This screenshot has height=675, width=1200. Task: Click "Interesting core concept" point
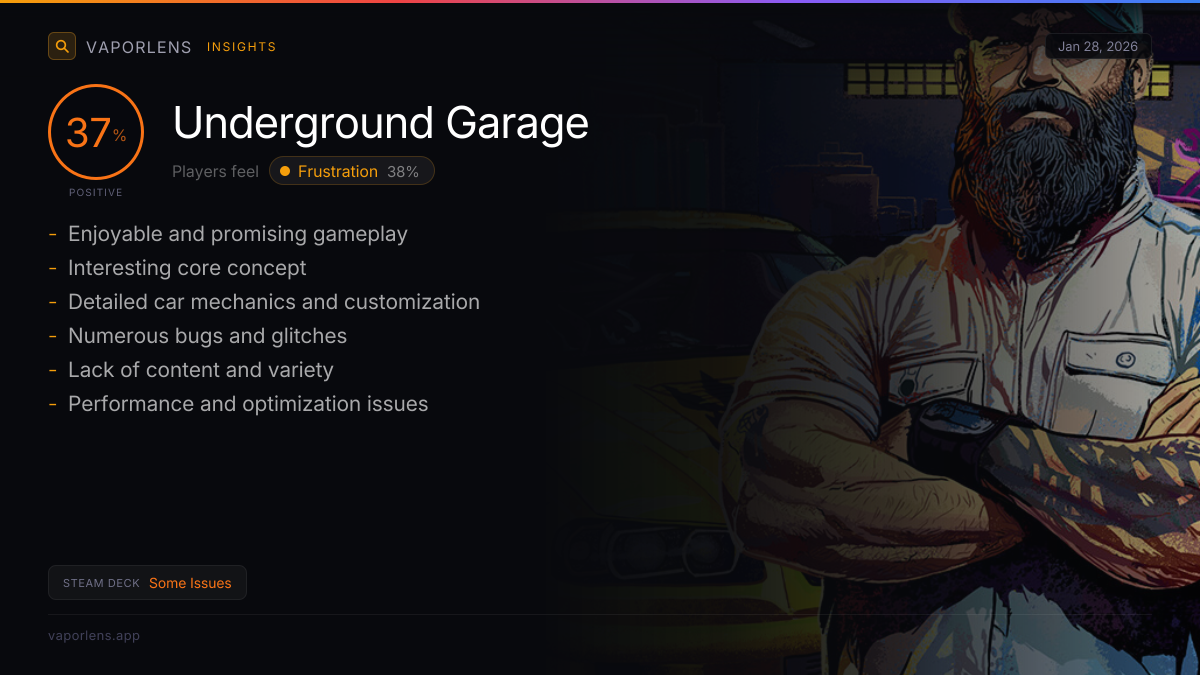(187, 268)
